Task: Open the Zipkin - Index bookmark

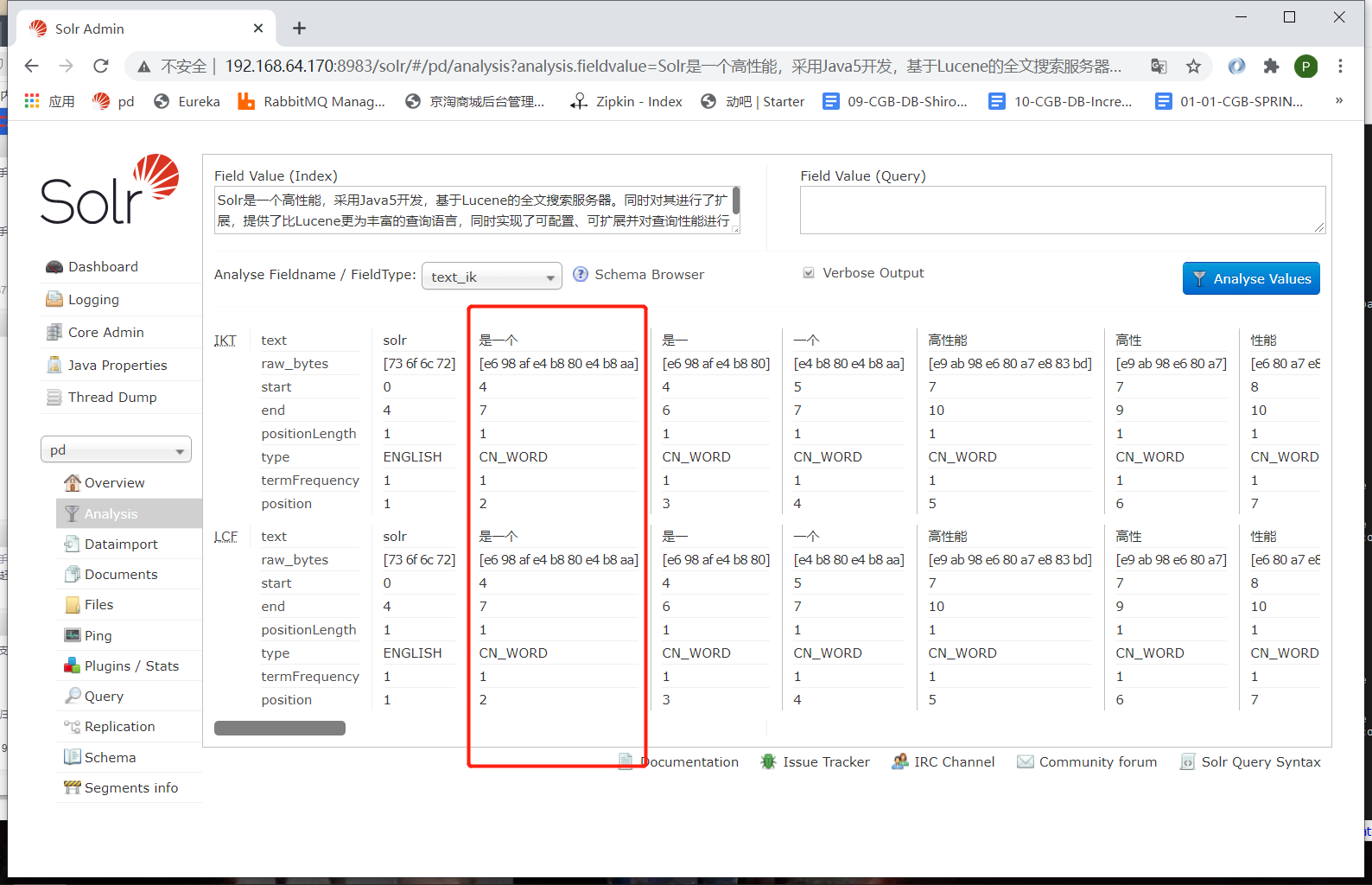Action: click(x=626, y=101)
